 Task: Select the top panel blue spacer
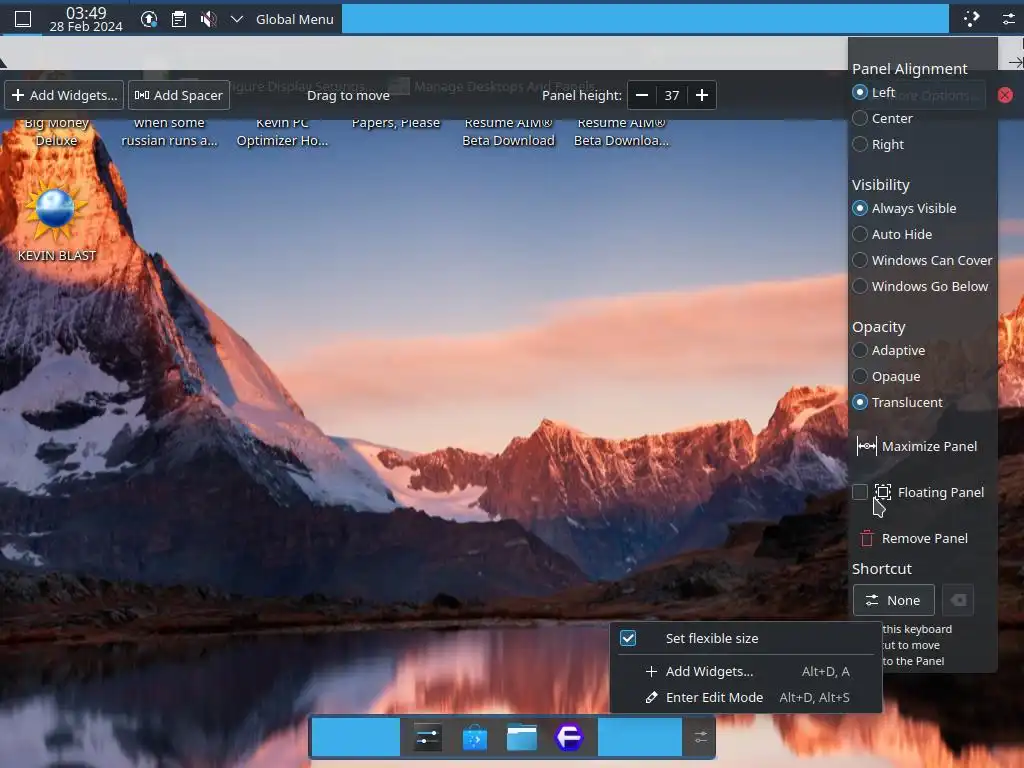point(645,18)
